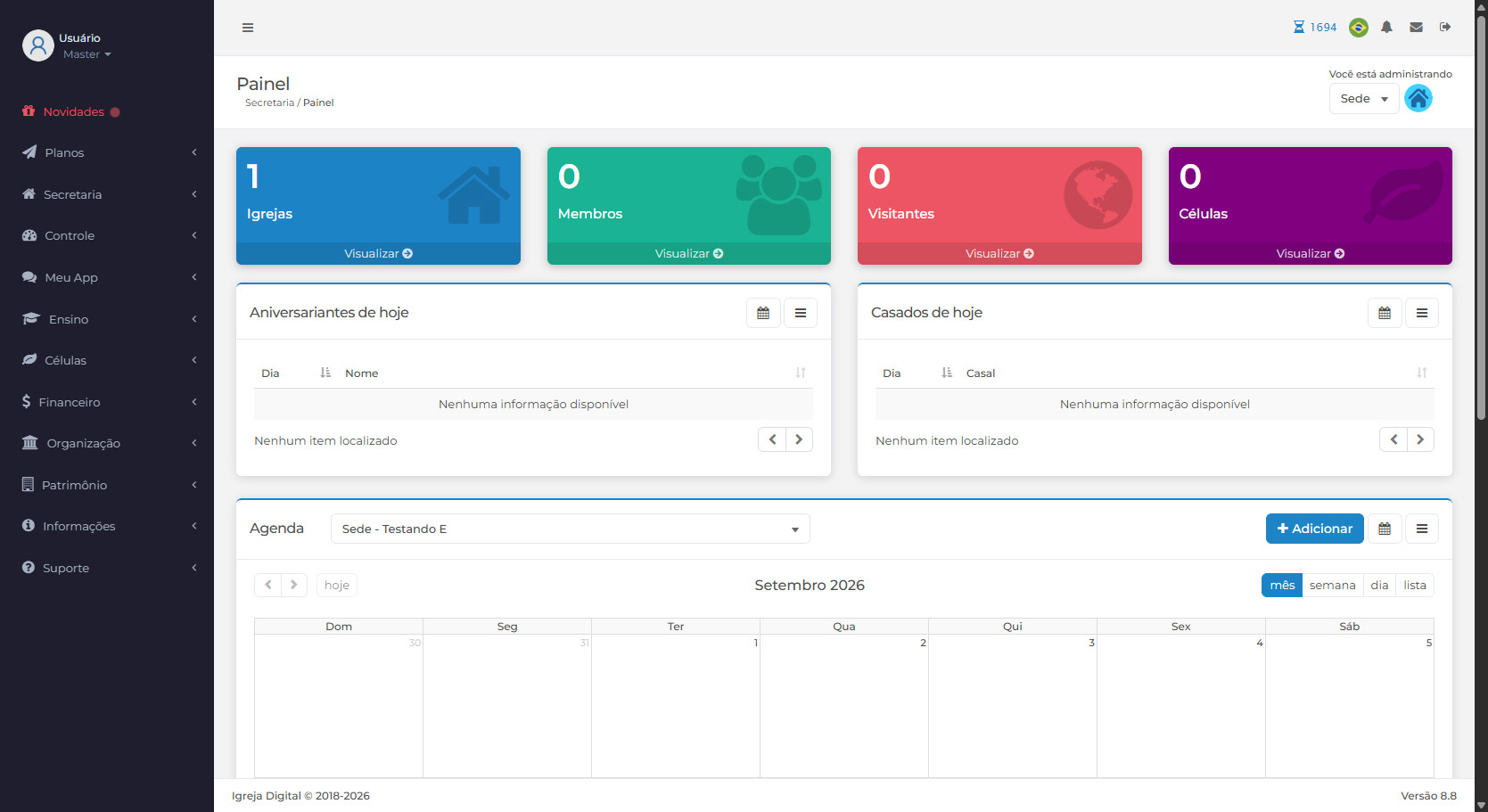Expand the Meu App sidebar menu
The image size is (1488, 812).
tap(107, 277)
